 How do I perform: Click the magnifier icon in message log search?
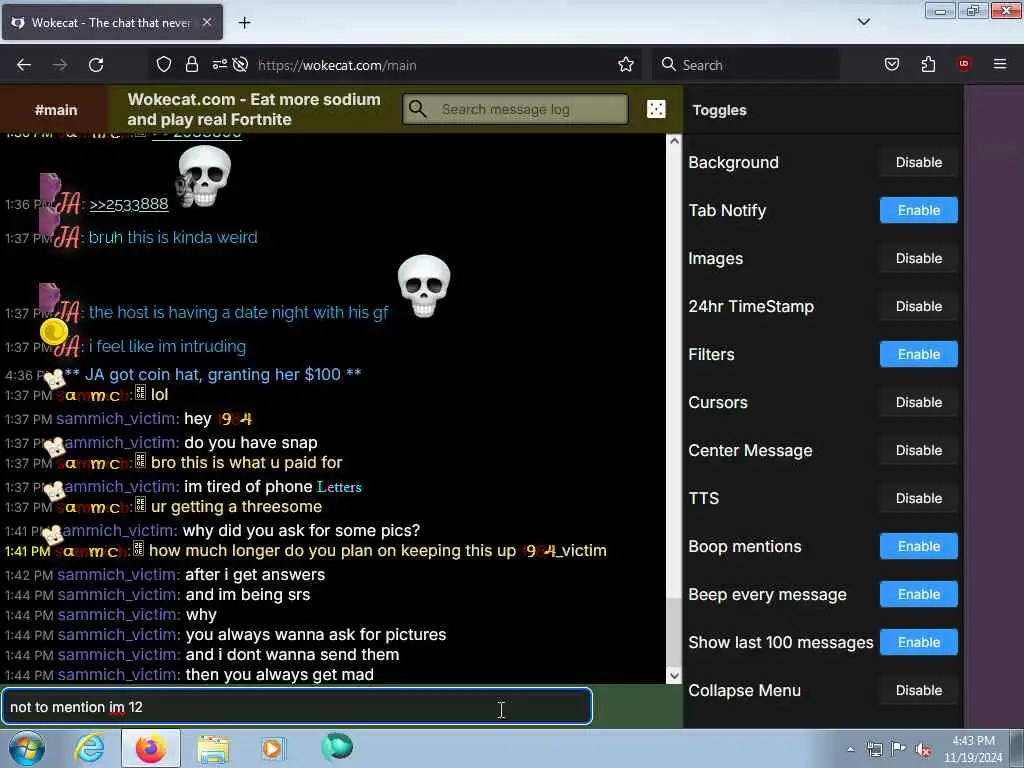(418, 108)
